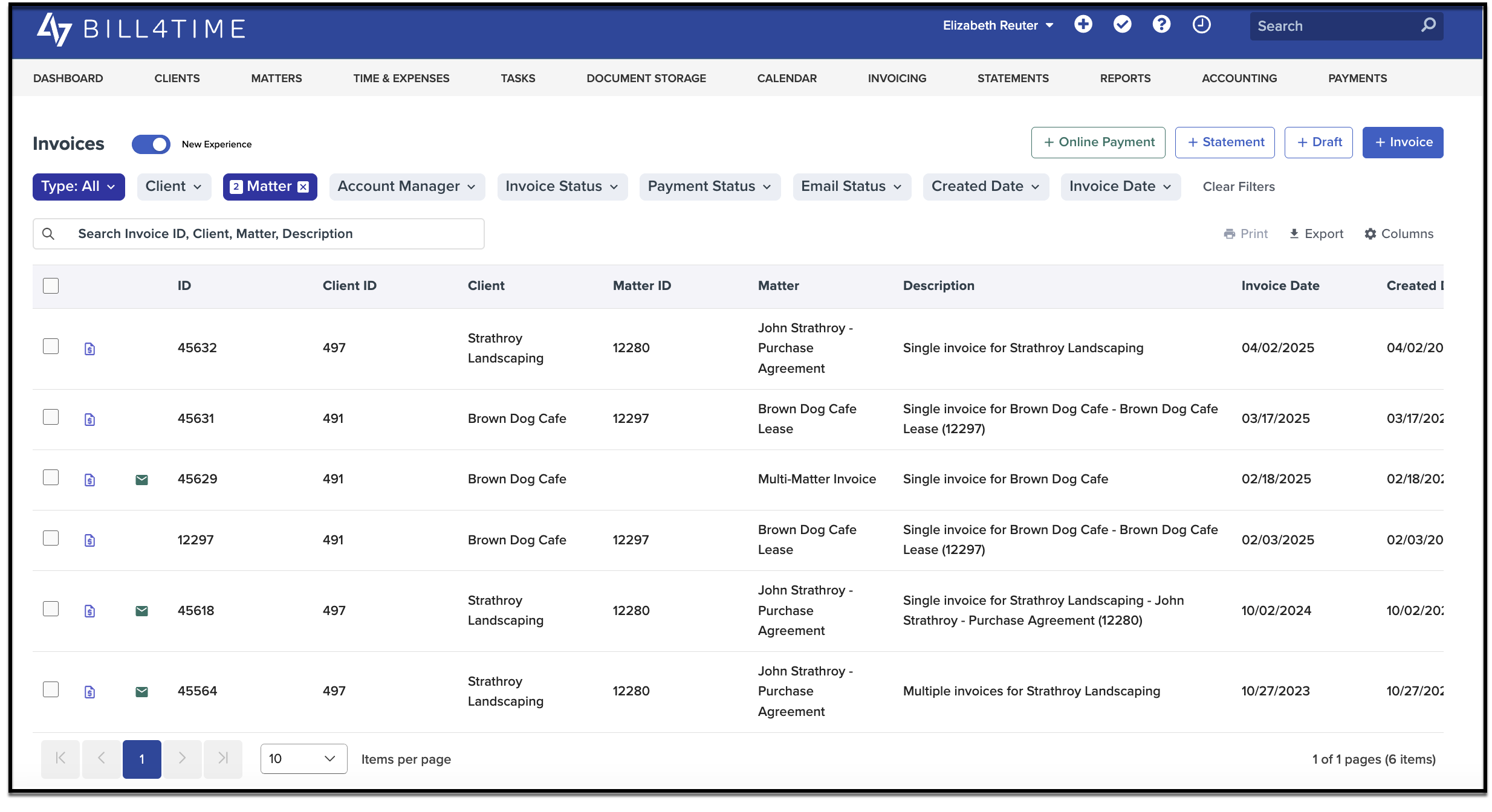Open the quick add plus icon

(1083, 25)
